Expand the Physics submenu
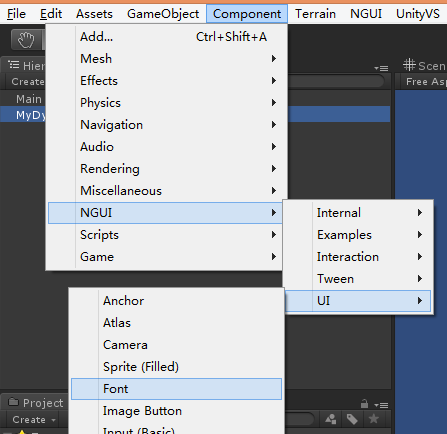The width and height of the screenshot is (447, 434). [165, 103]
